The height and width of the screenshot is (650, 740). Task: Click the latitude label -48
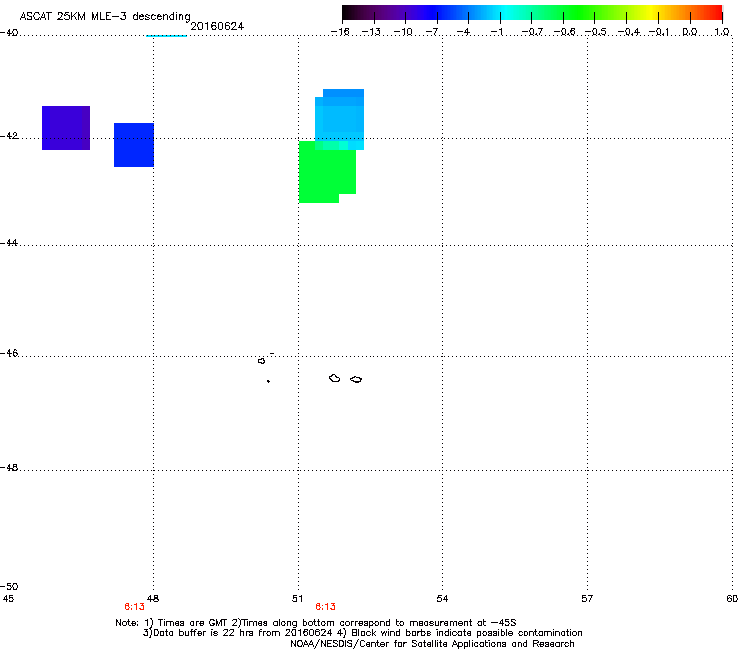tap(9, 468)
